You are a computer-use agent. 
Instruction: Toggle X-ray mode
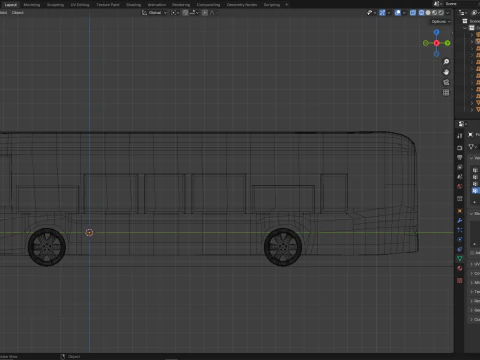point(413,13)
